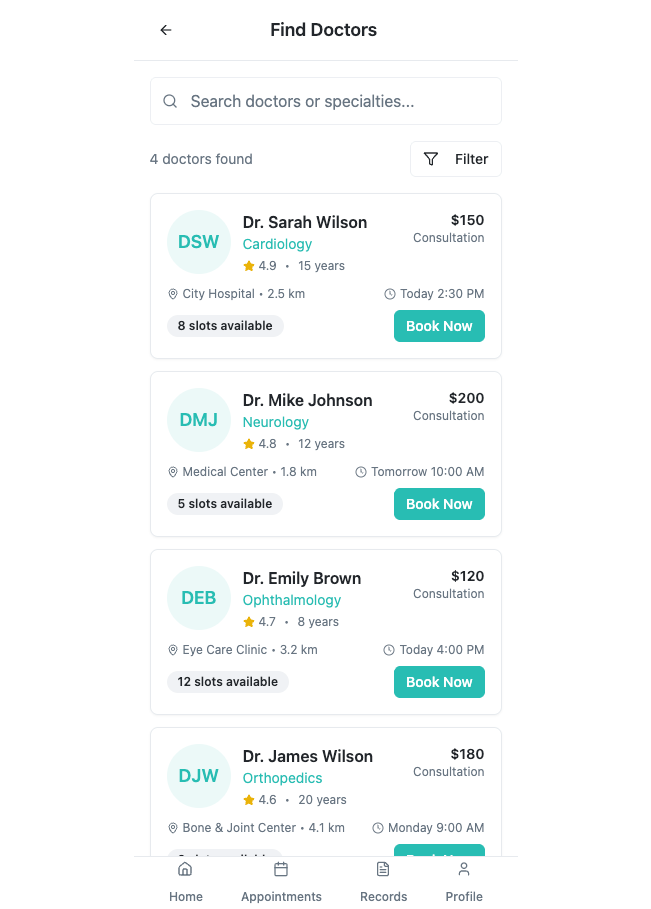Go back using the arrow icon
Screen dimensions: 651x909
pyautogui.click(x=166, y=30)
